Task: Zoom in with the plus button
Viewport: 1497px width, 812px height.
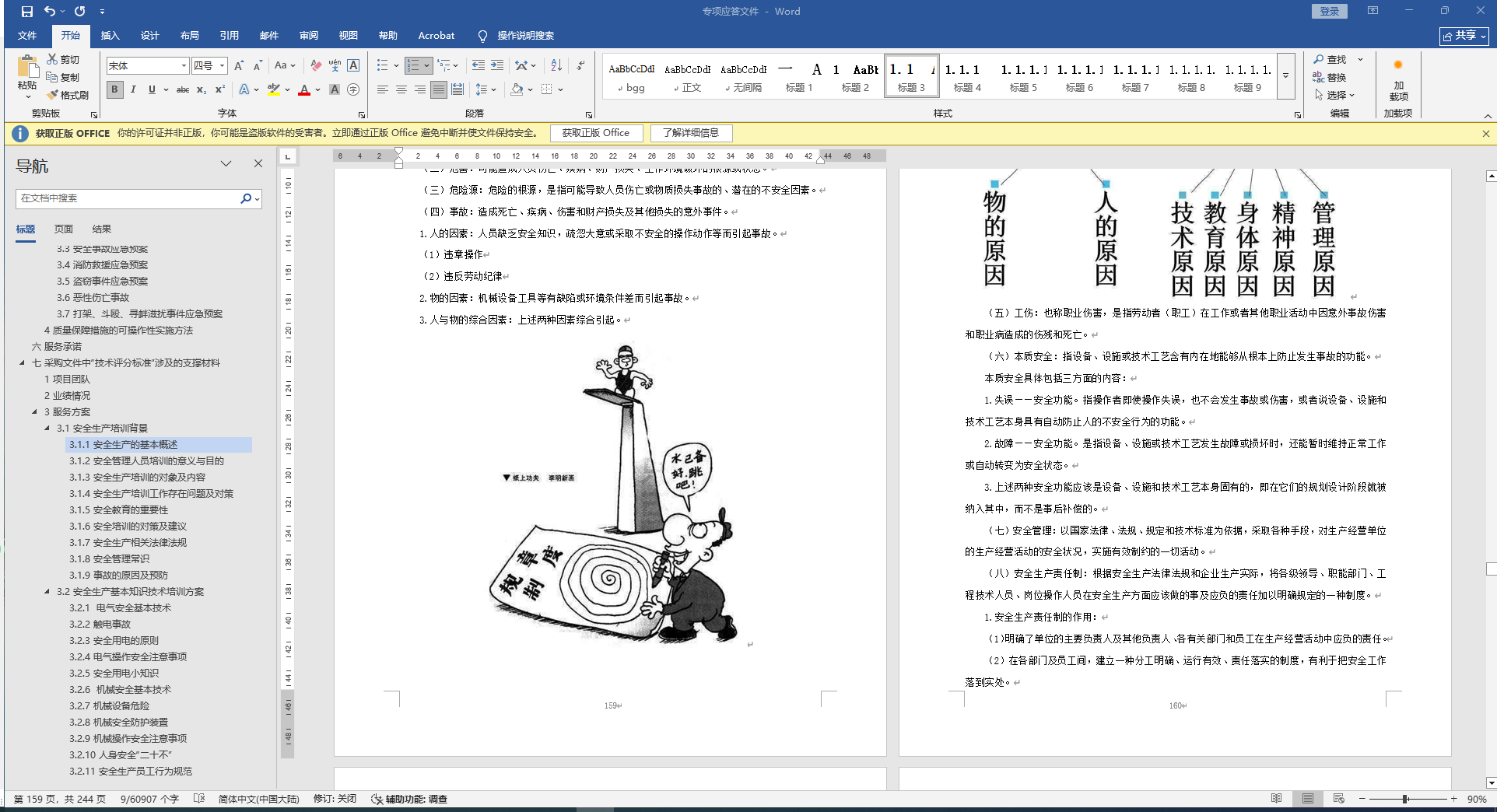Action: pyautogui.click(x=1453, y=799)
